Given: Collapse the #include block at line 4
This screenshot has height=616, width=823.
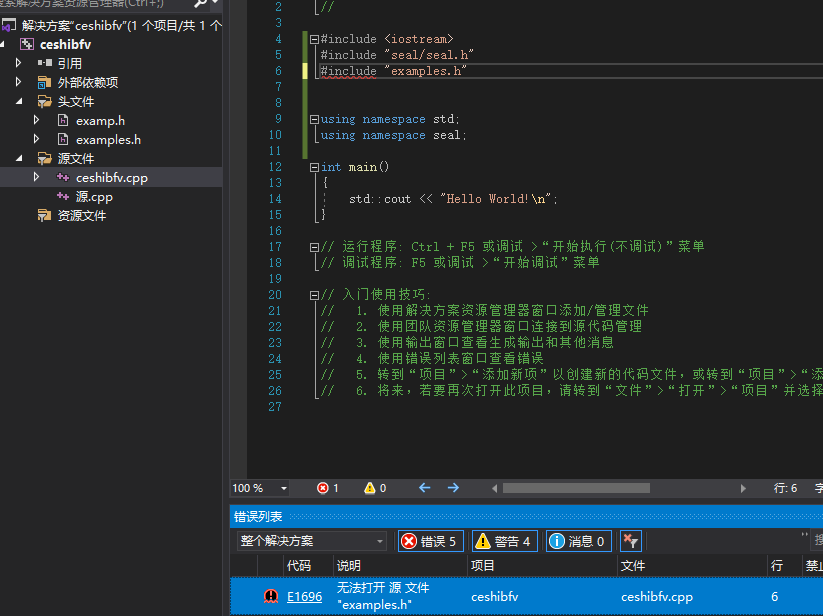Looking at the screenshot, I should (314, 39).
